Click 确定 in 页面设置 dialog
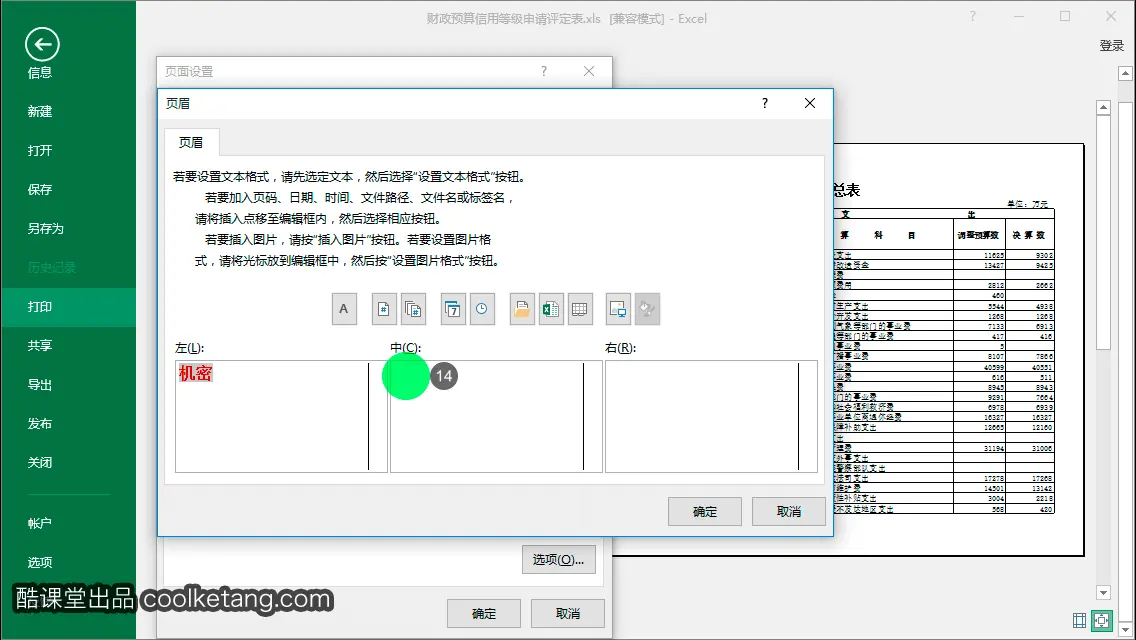Image resolution: width=1136 pixels, height=640 pixels. (x=484, y=614)
